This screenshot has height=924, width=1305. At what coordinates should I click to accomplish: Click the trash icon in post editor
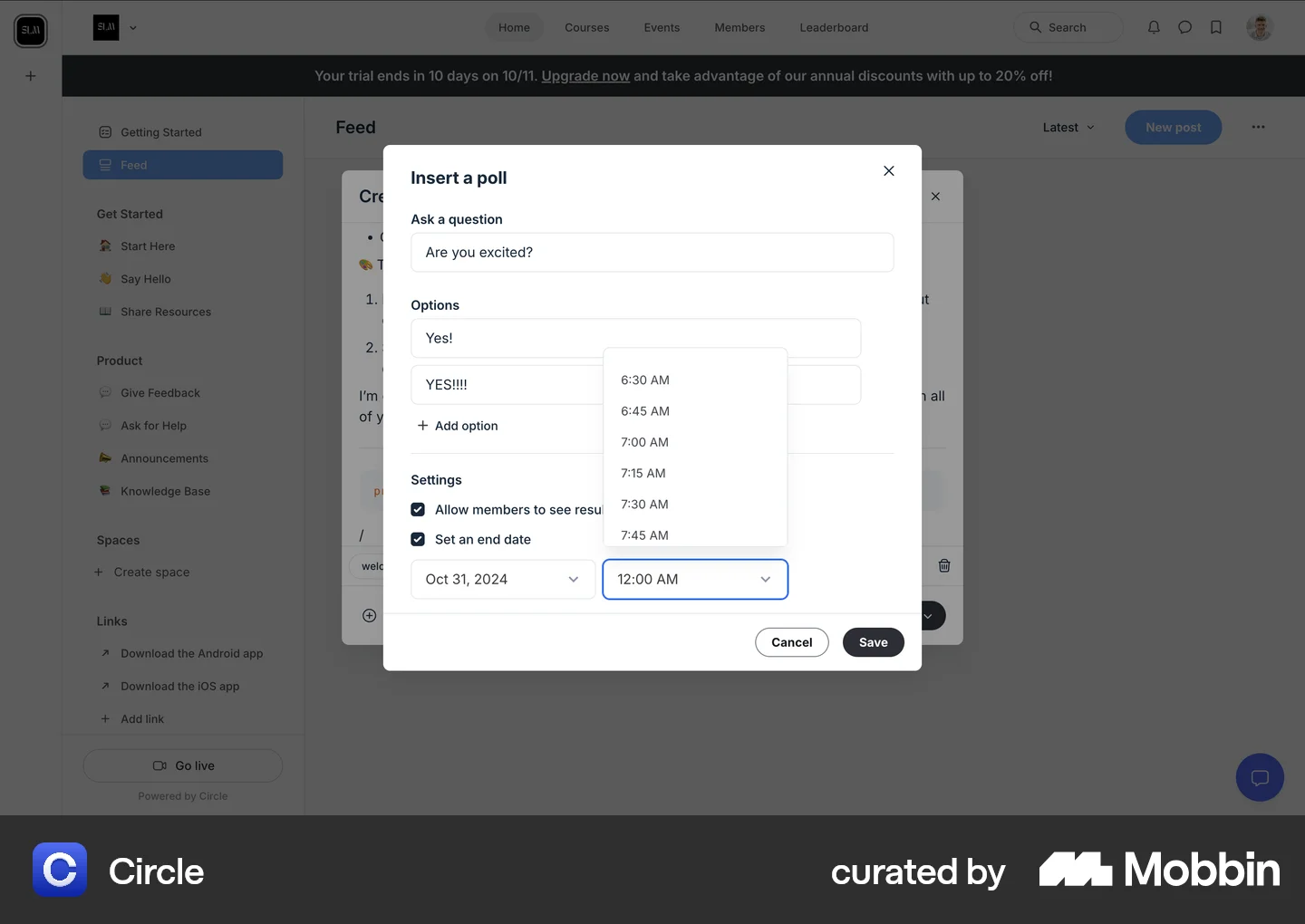click(944, 565)
